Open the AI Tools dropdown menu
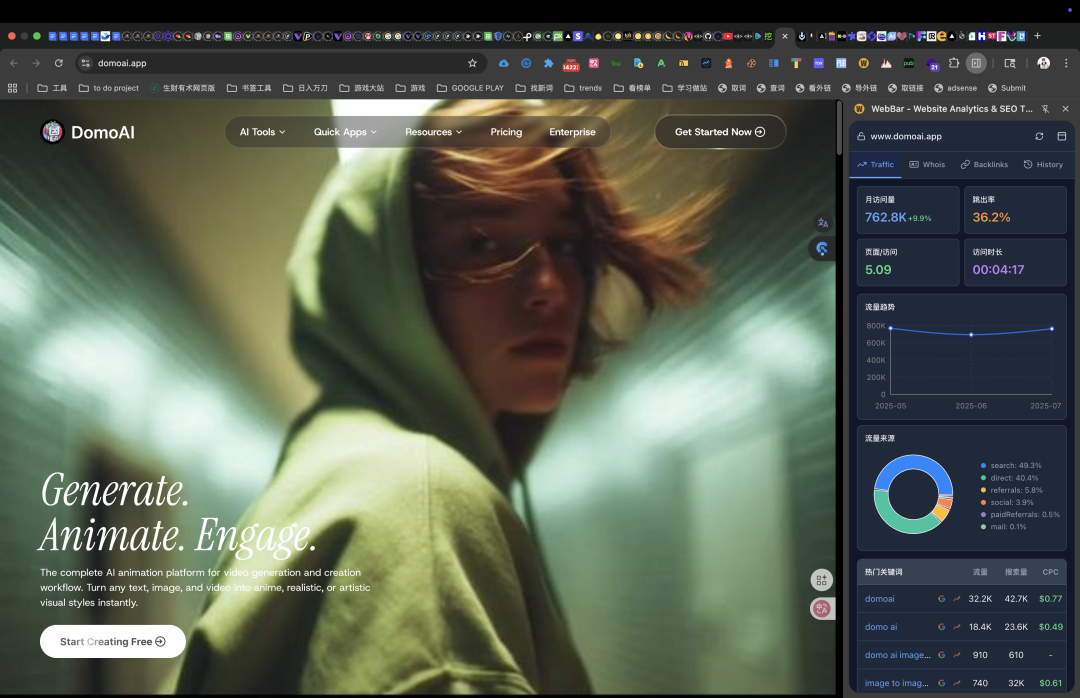 pos(262,132)
